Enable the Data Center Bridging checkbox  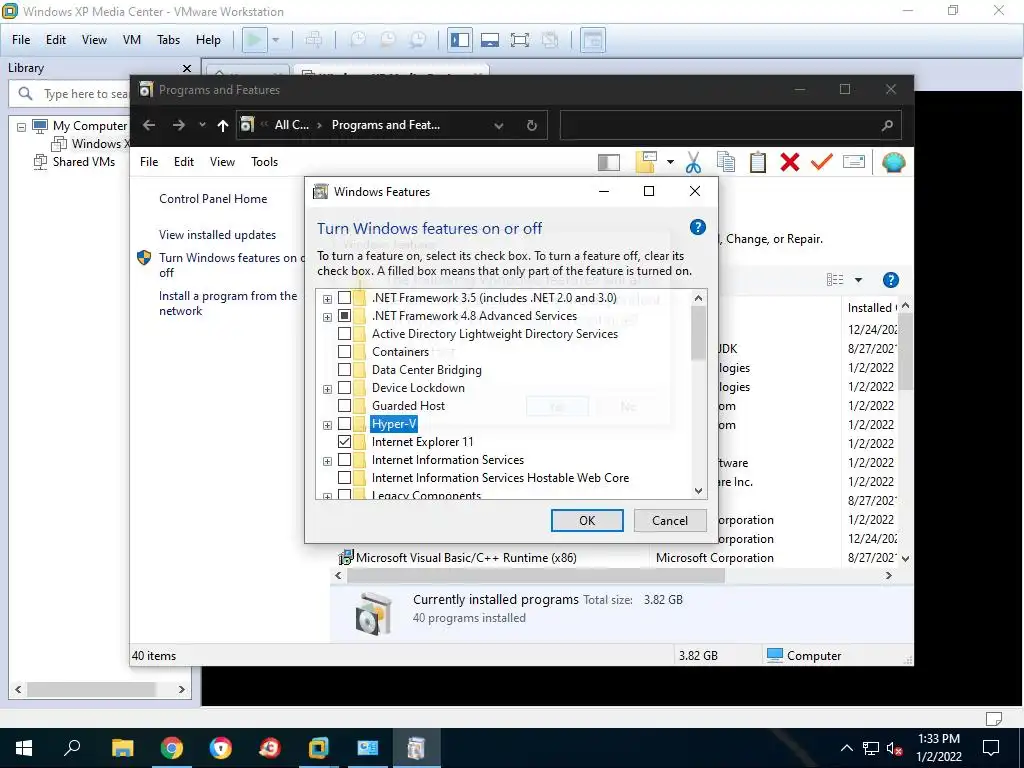[344, 370]
